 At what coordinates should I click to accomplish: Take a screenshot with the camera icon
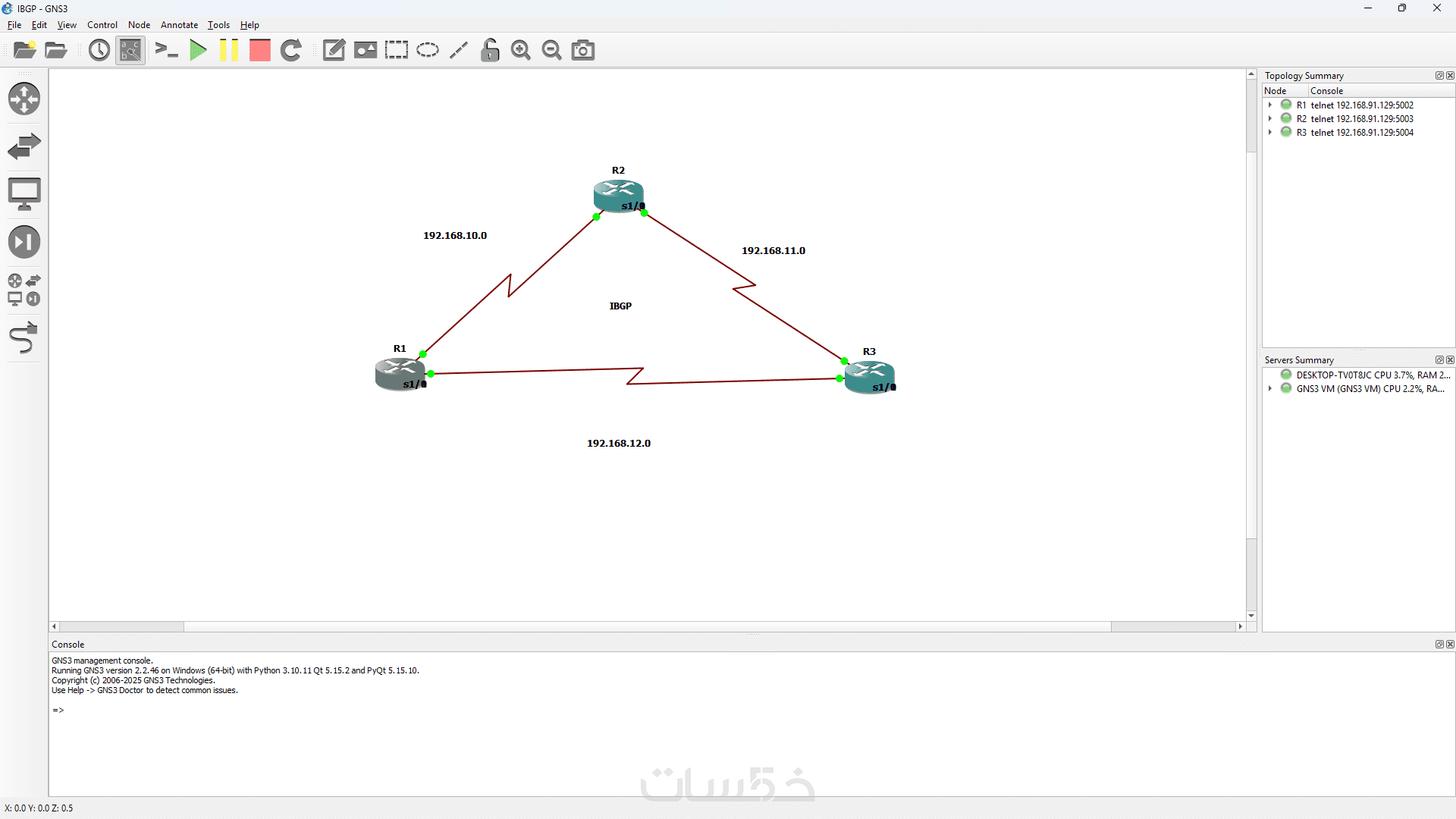tap(582, 51)
